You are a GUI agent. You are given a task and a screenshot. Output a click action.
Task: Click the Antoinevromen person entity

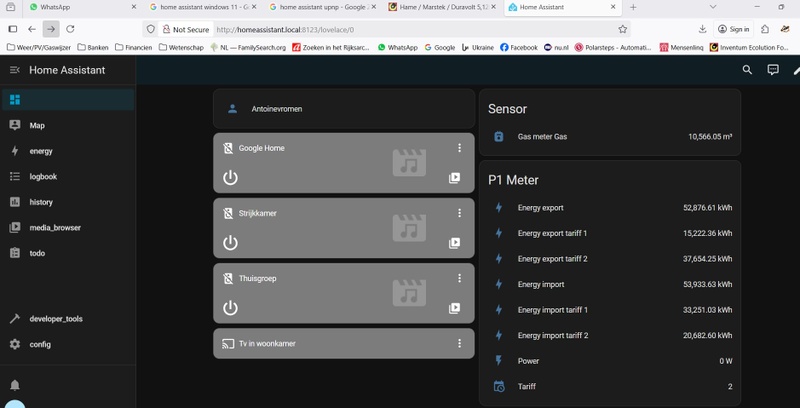pyautogui.click(x=344, y=109)
